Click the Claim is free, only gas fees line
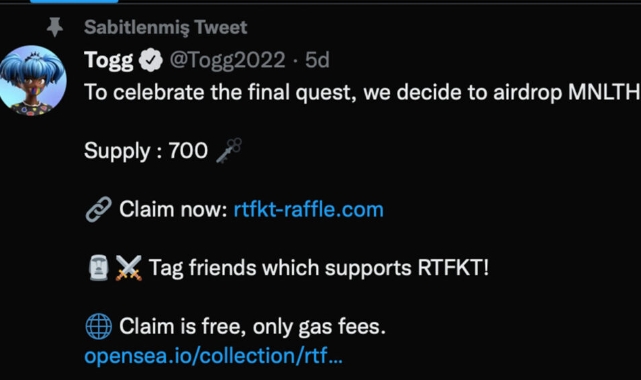The width and height of the screenshot is (641, 380). (x=253, y=326)
